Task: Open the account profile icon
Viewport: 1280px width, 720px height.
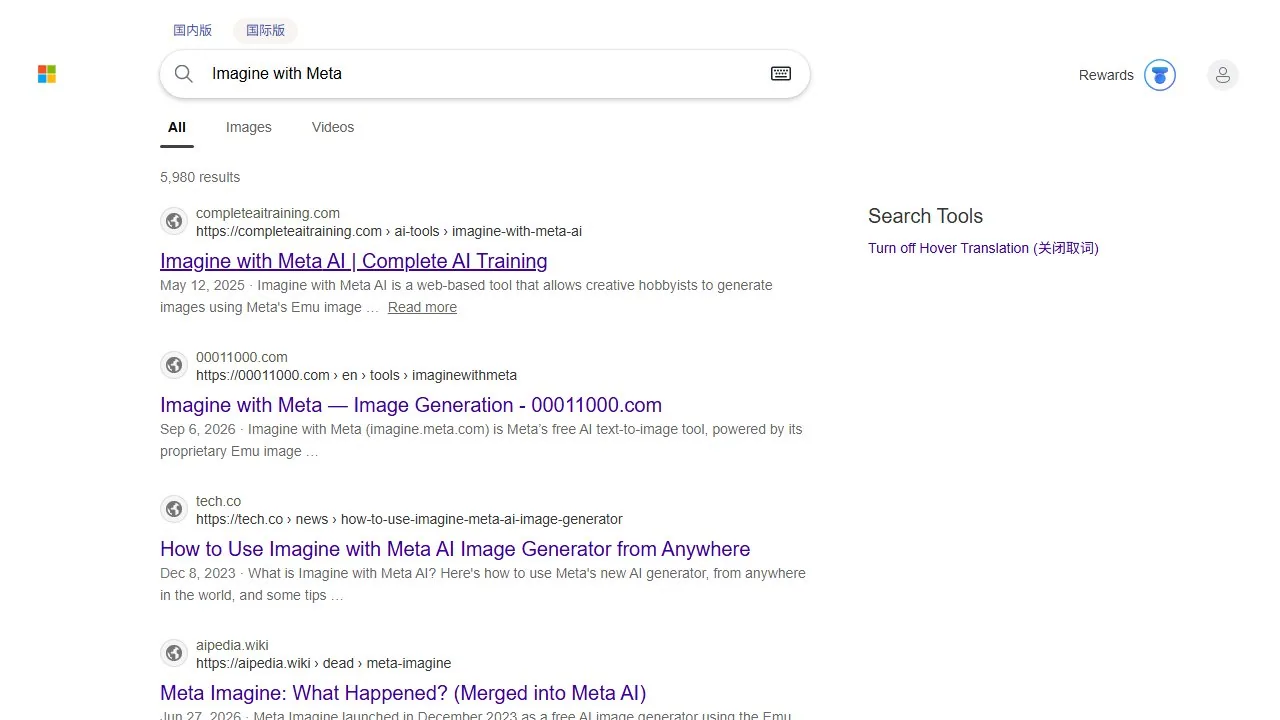Action: (x=1223, y=75)
